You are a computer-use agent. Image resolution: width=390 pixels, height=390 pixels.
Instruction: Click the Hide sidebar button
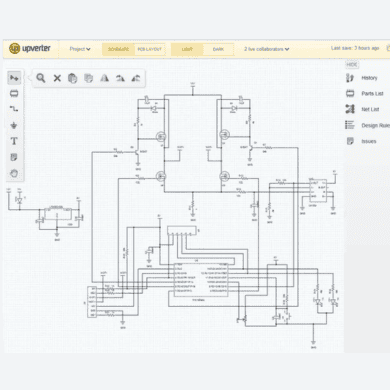(x=352, y=65)
